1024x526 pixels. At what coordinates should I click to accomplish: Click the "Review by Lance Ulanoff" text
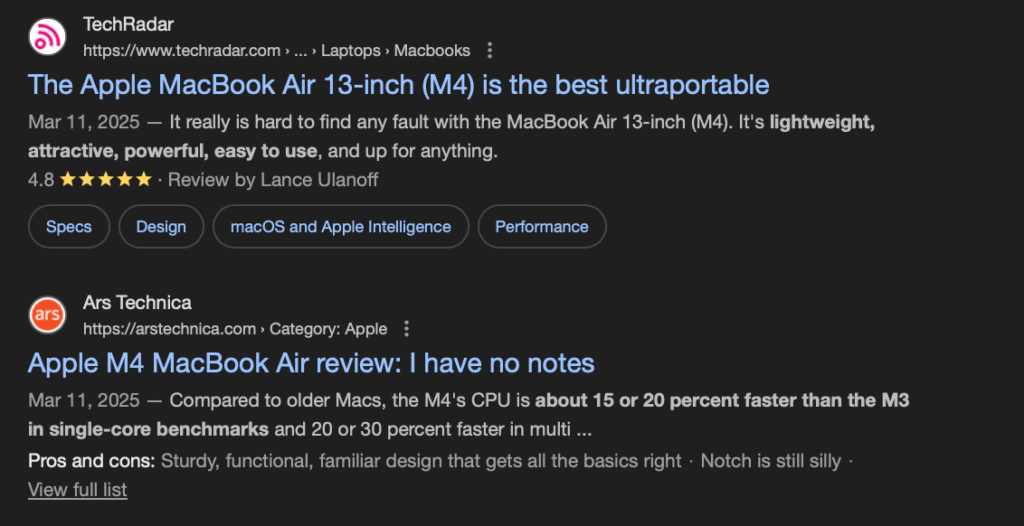(273, 180)
